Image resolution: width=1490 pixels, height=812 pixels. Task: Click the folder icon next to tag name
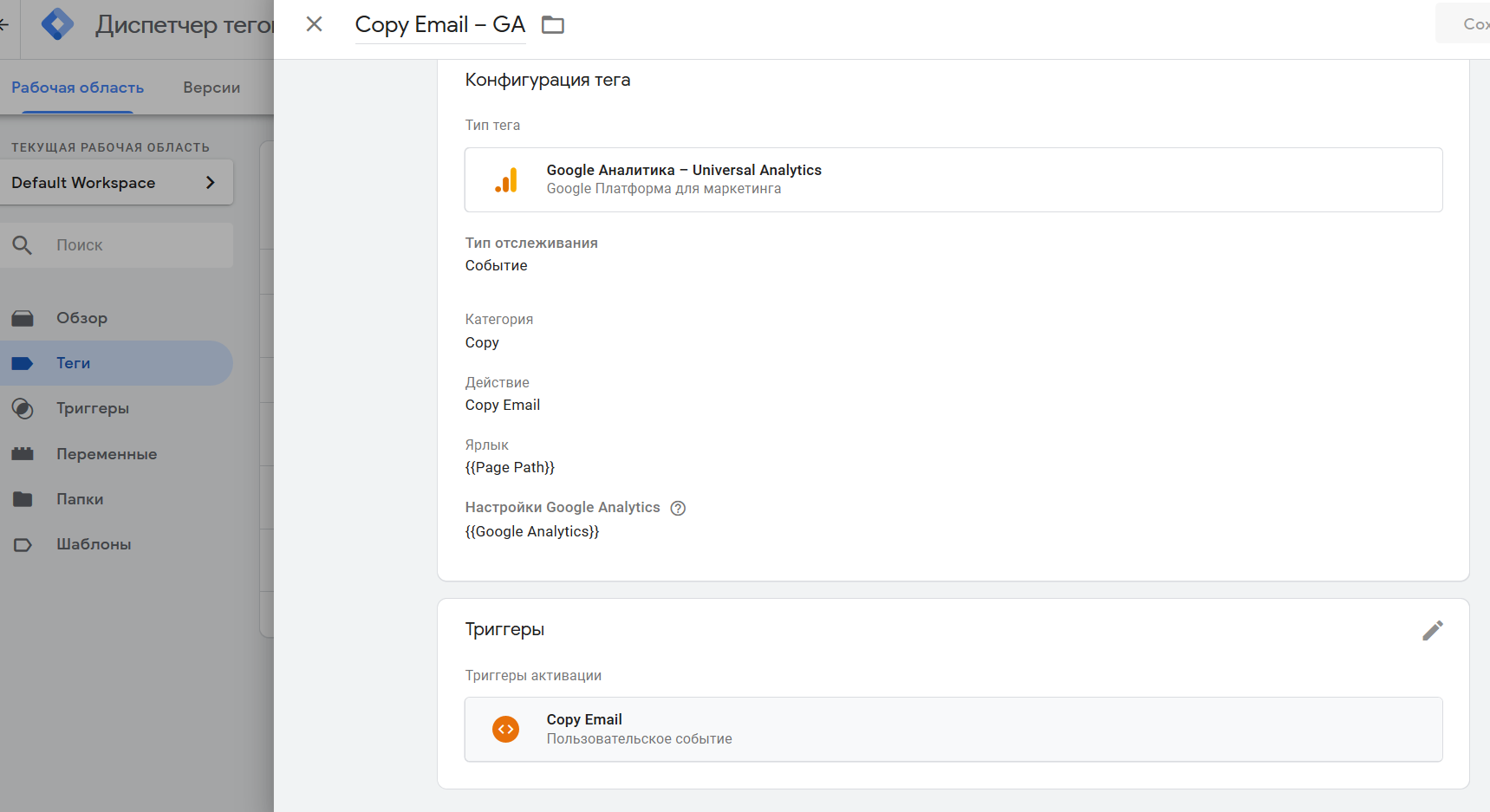(553, 25)
